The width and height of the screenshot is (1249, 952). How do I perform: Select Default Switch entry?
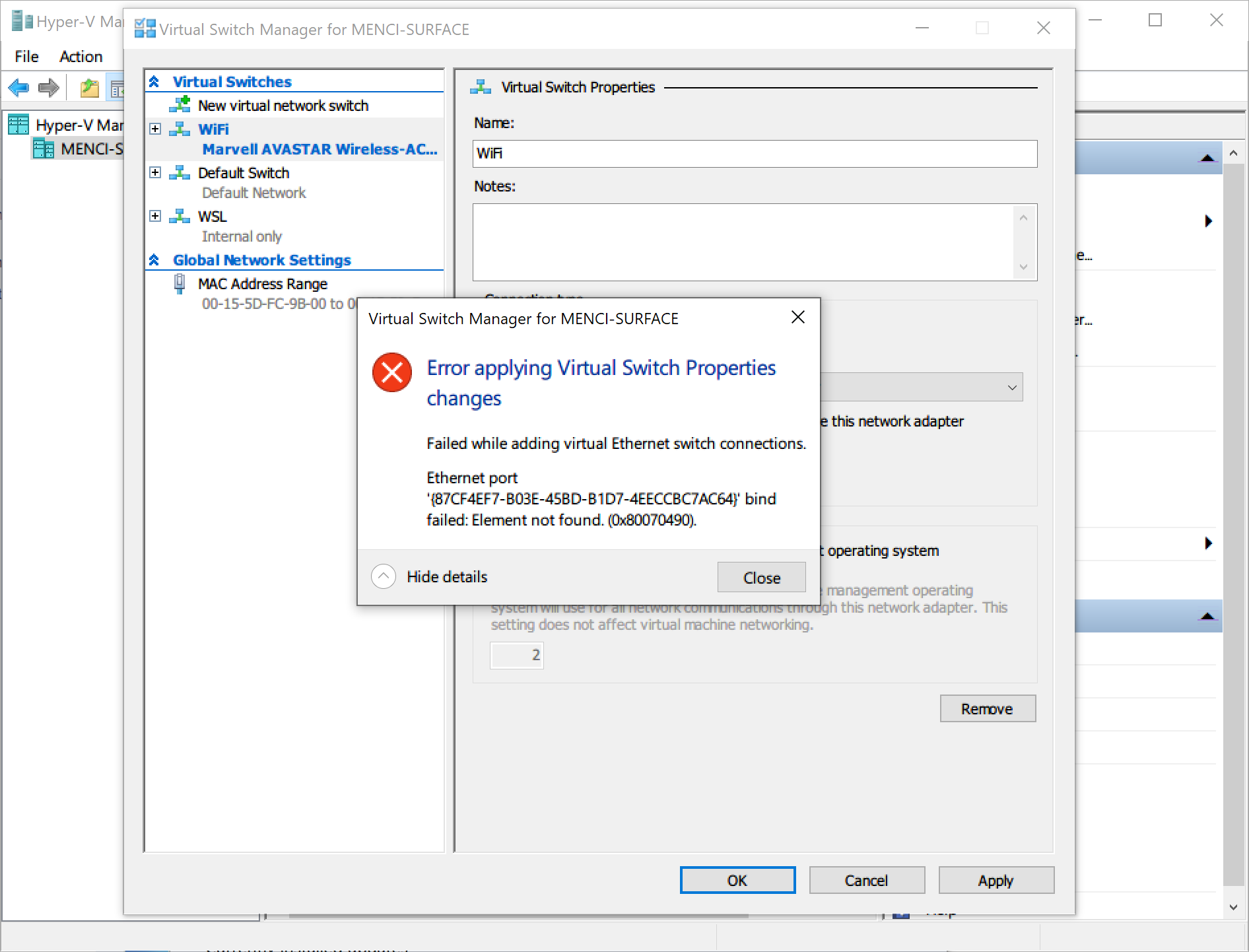[244, 173]
